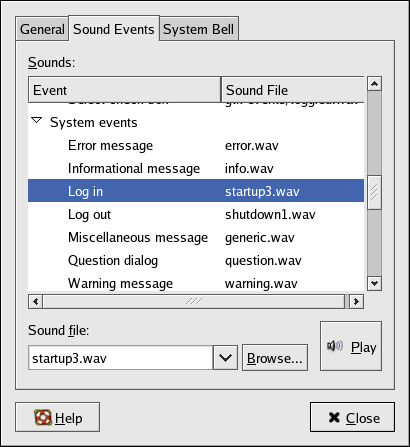Click the vertical scrollbar down arrow
The height and width of the screenshot is (447, 410).
pyautogui.click(x=374, y=283)
